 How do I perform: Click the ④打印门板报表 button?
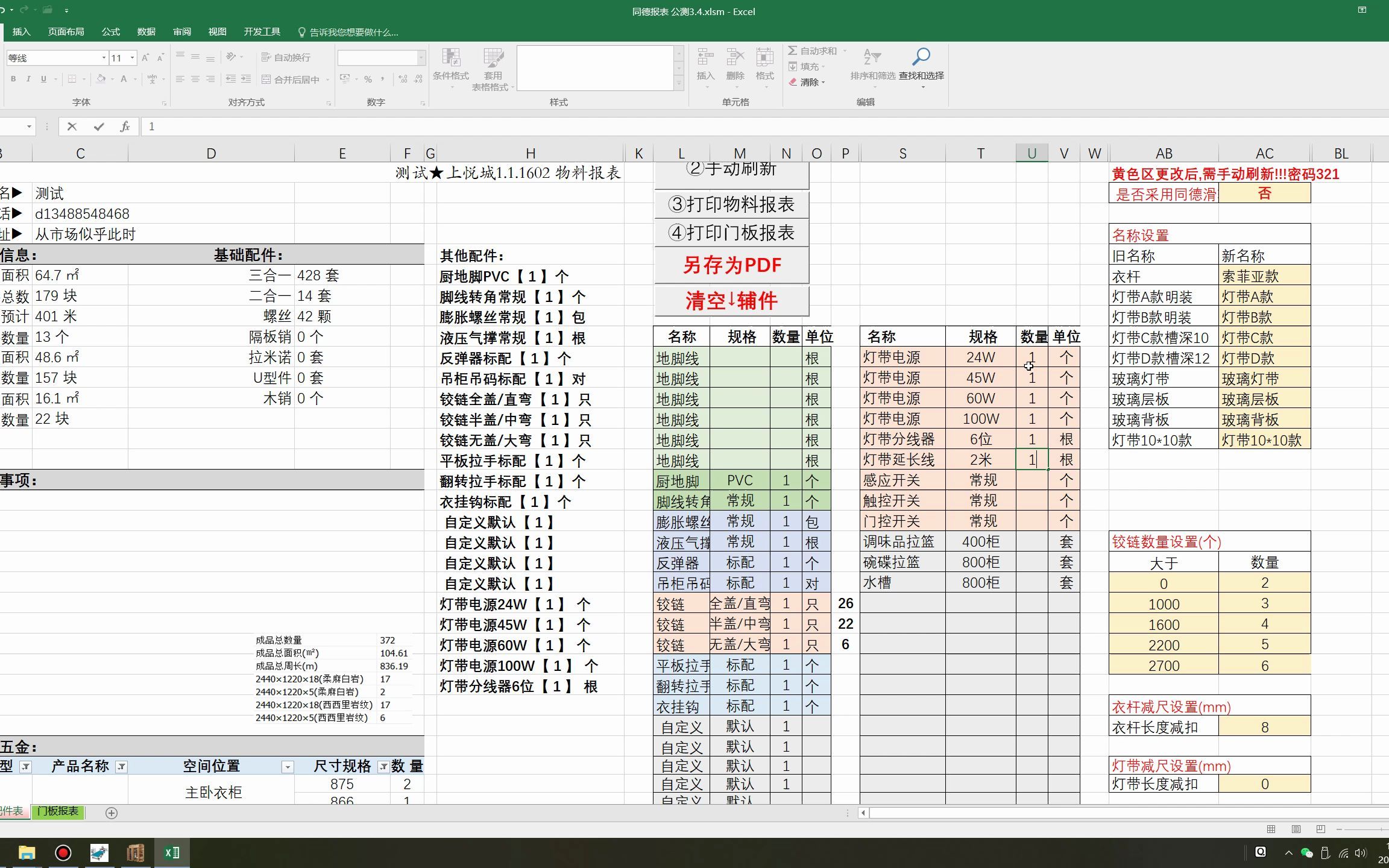pos(731,233)
